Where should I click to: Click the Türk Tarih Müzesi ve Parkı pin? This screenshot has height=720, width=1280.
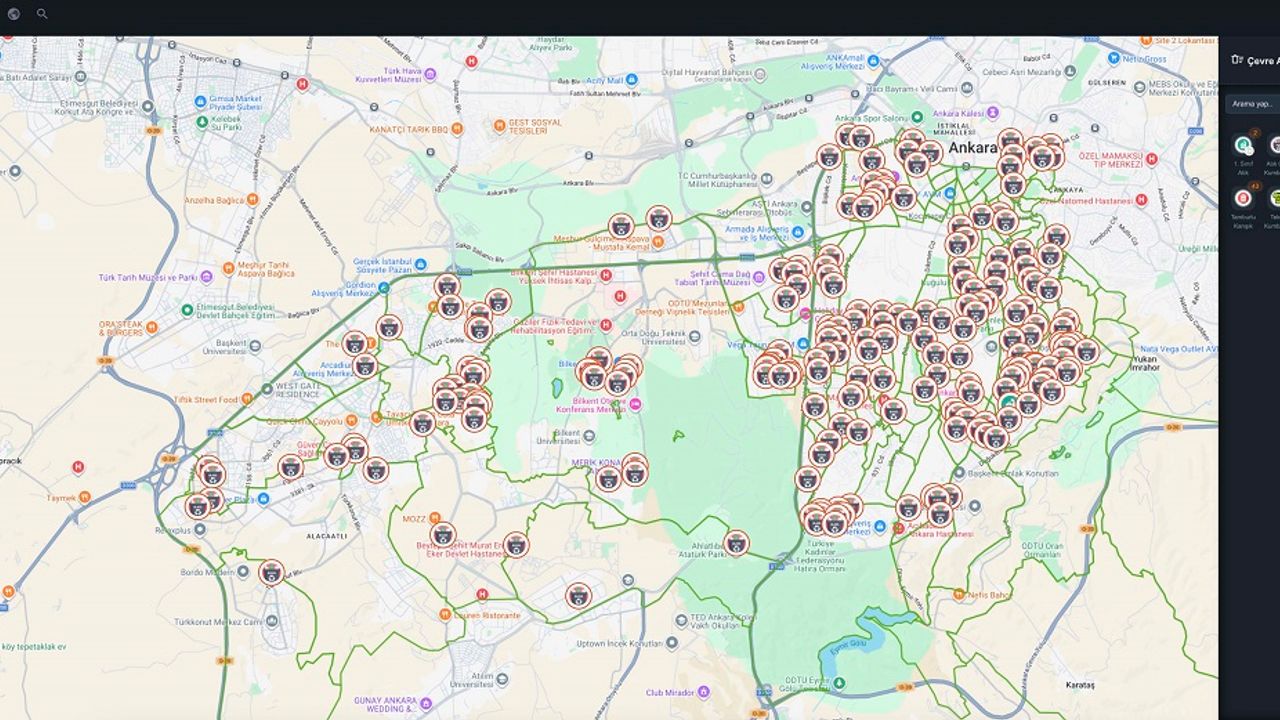tap(207, 277)
